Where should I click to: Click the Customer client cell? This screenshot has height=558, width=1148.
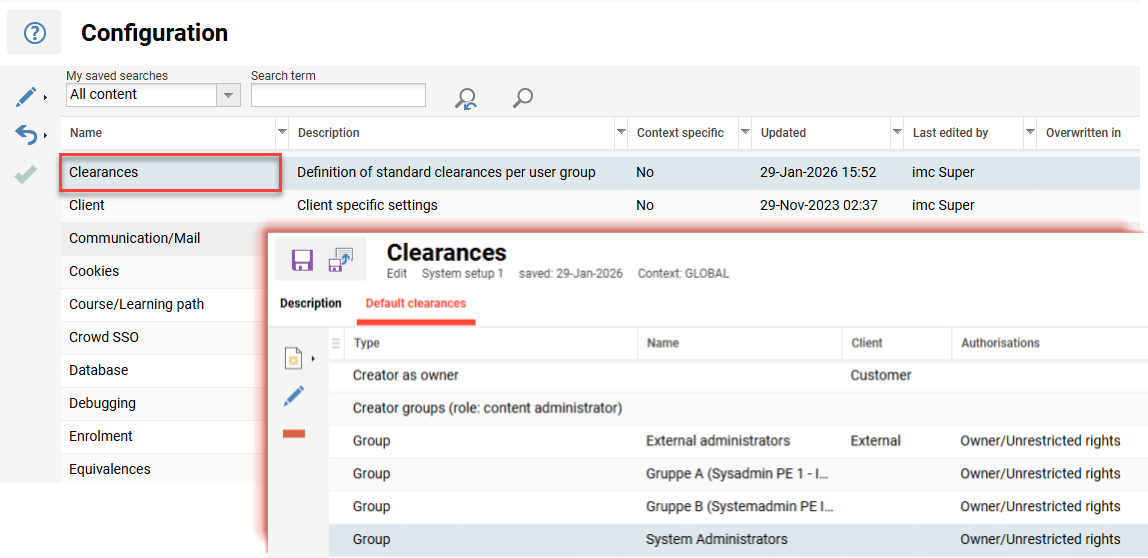click(881, 375)
